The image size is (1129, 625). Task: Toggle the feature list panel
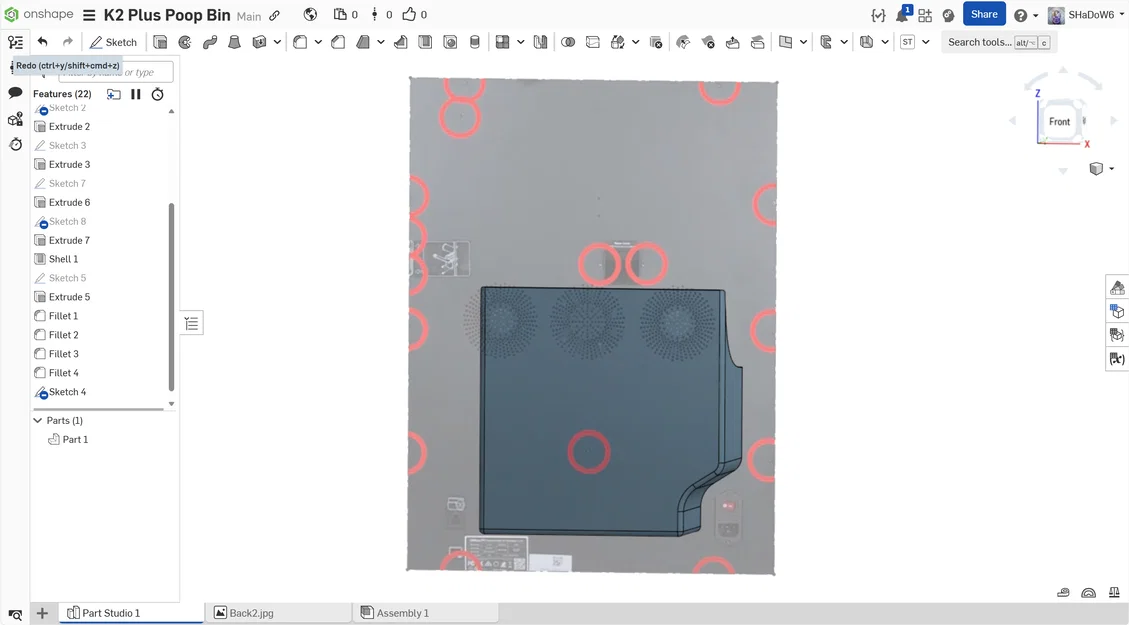[x=15, y=42]
